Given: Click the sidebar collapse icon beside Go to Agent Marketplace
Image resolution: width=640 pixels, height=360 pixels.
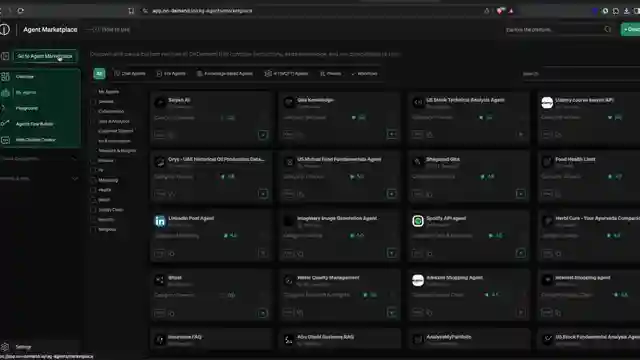Looking at the screenshot, I should (x=5, y=56).
